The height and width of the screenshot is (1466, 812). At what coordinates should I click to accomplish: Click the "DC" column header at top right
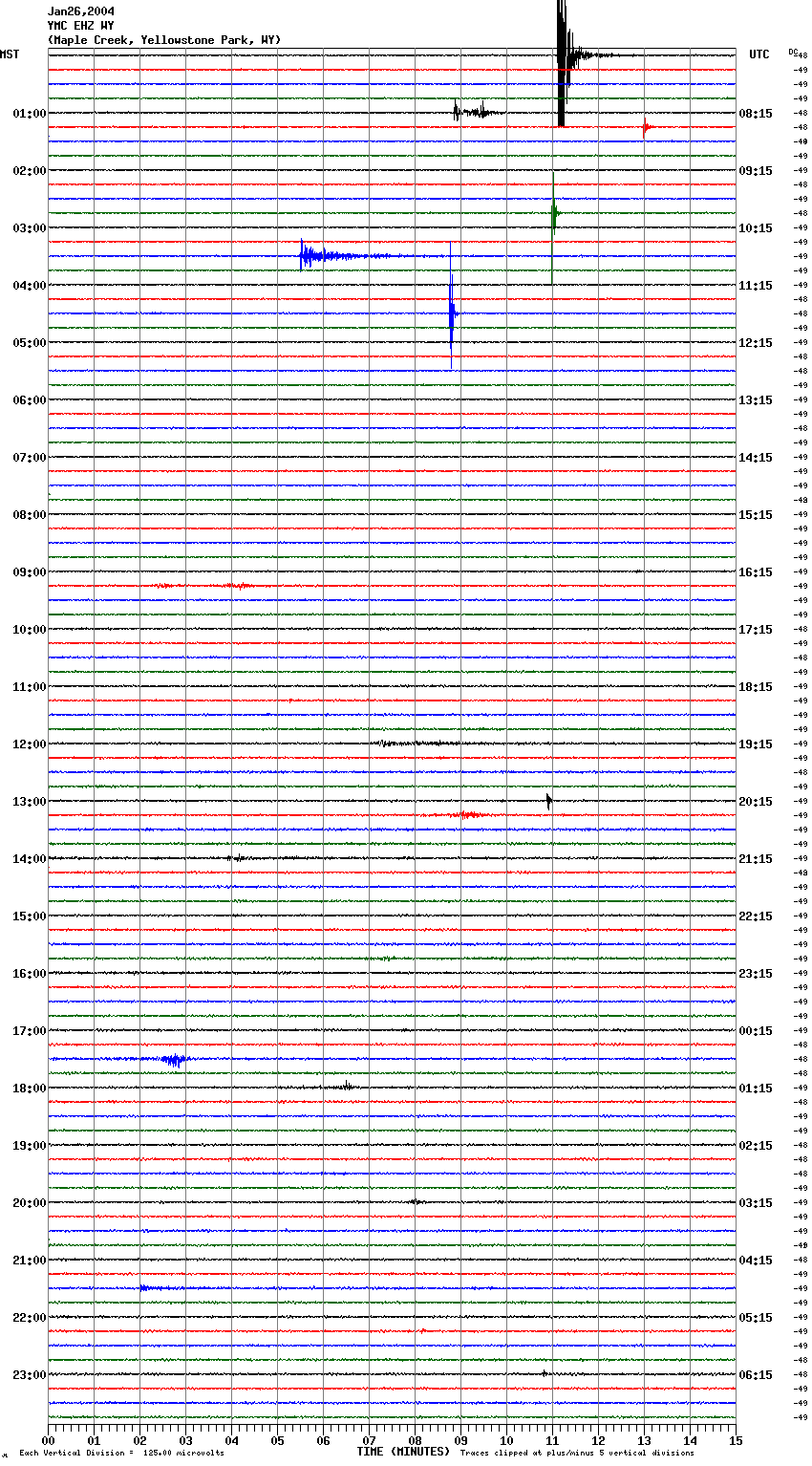tap(793, 52)
